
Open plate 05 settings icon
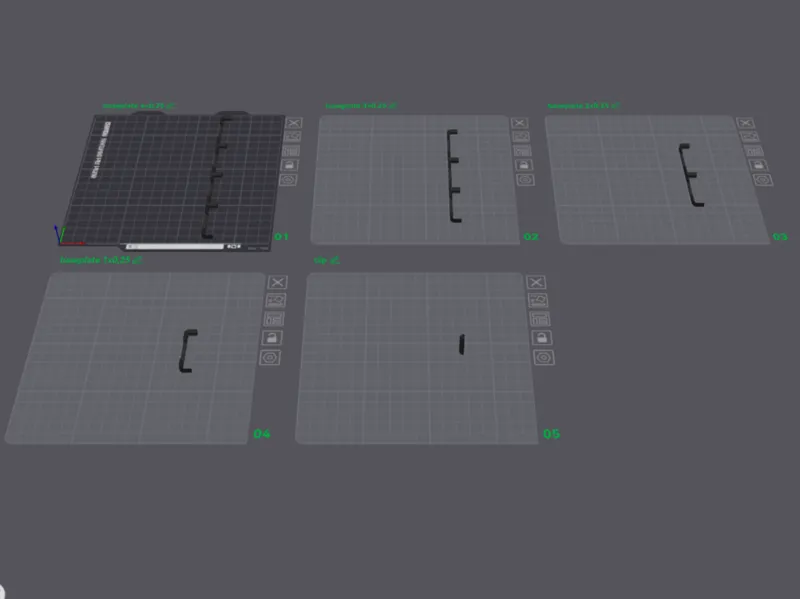544,357
